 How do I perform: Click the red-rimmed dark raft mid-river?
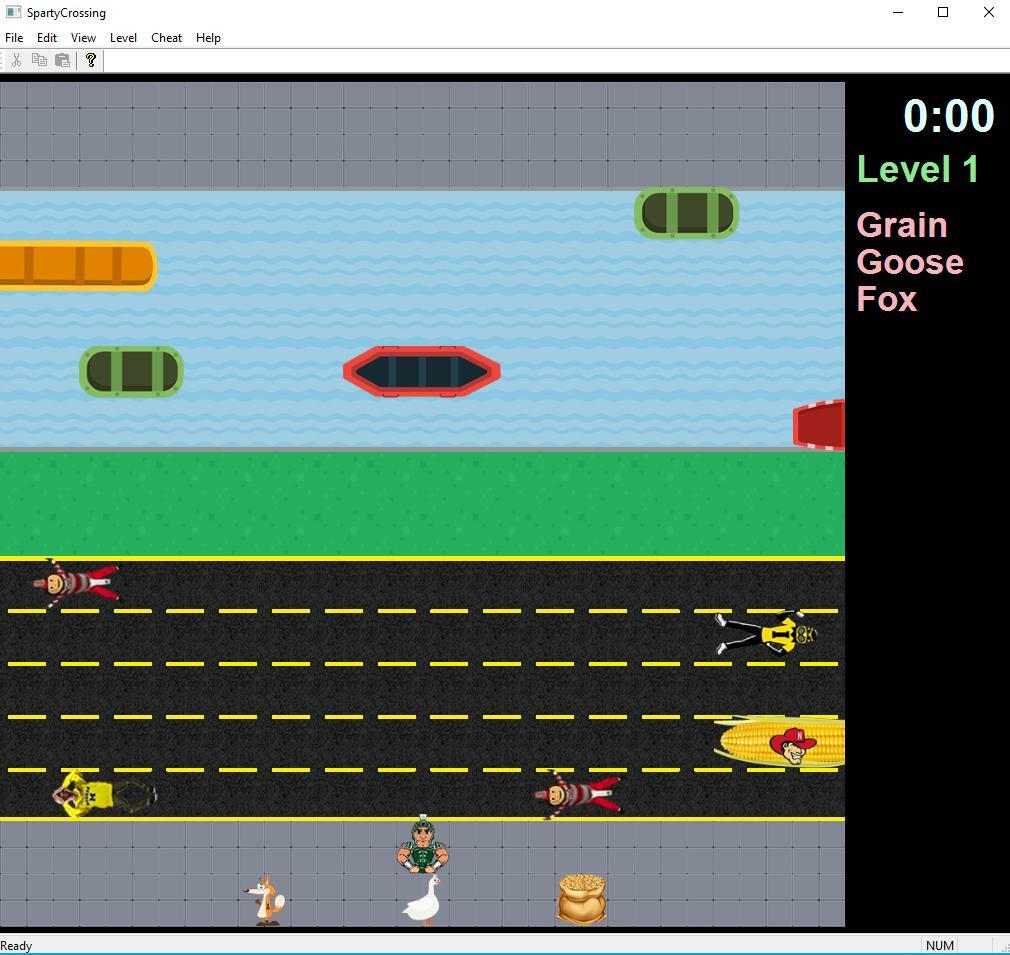click(422, 372)
